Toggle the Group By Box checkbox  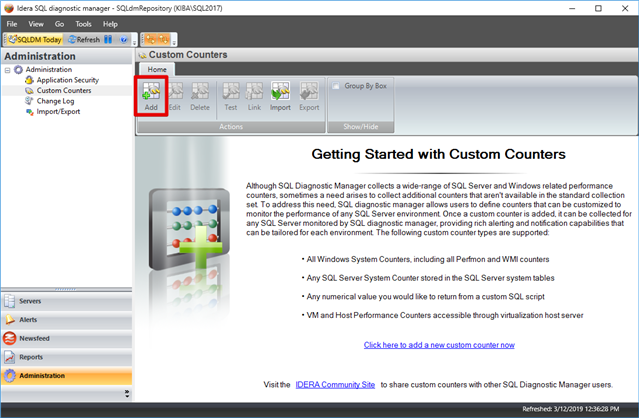(x=336, y=86)
